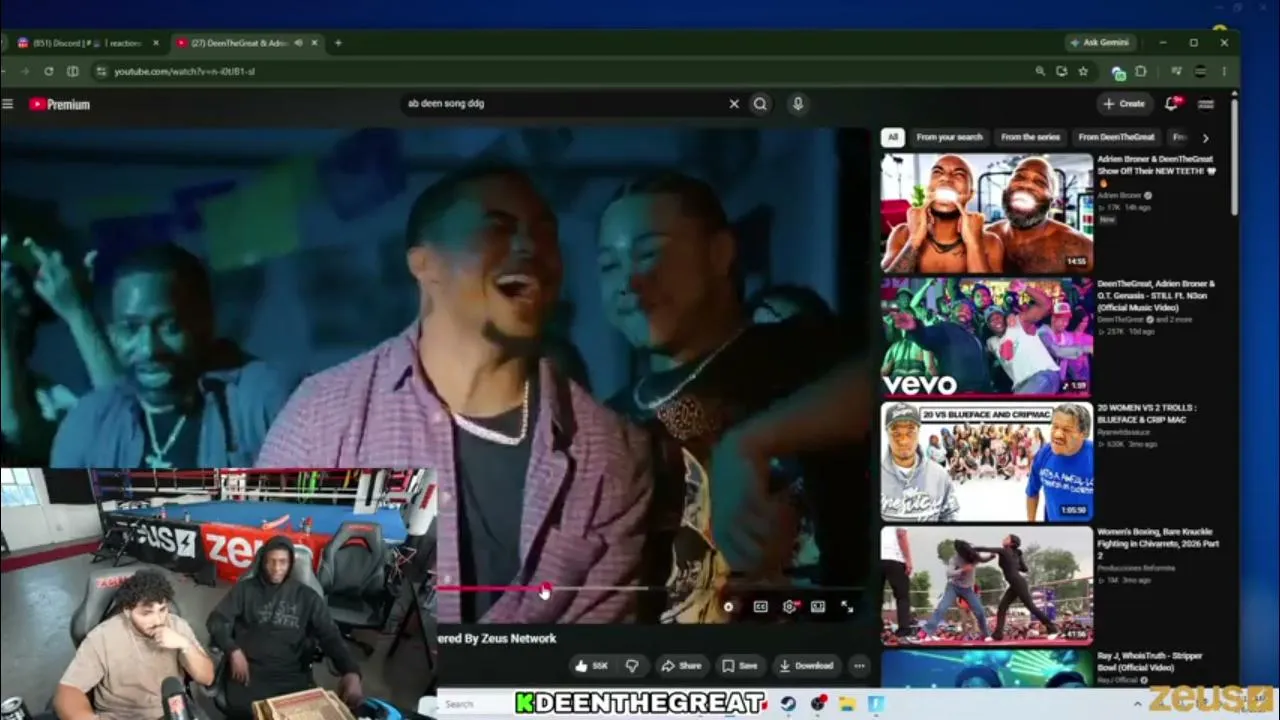Enter fullscreen video mode
1280x720 pixels.
847,607
